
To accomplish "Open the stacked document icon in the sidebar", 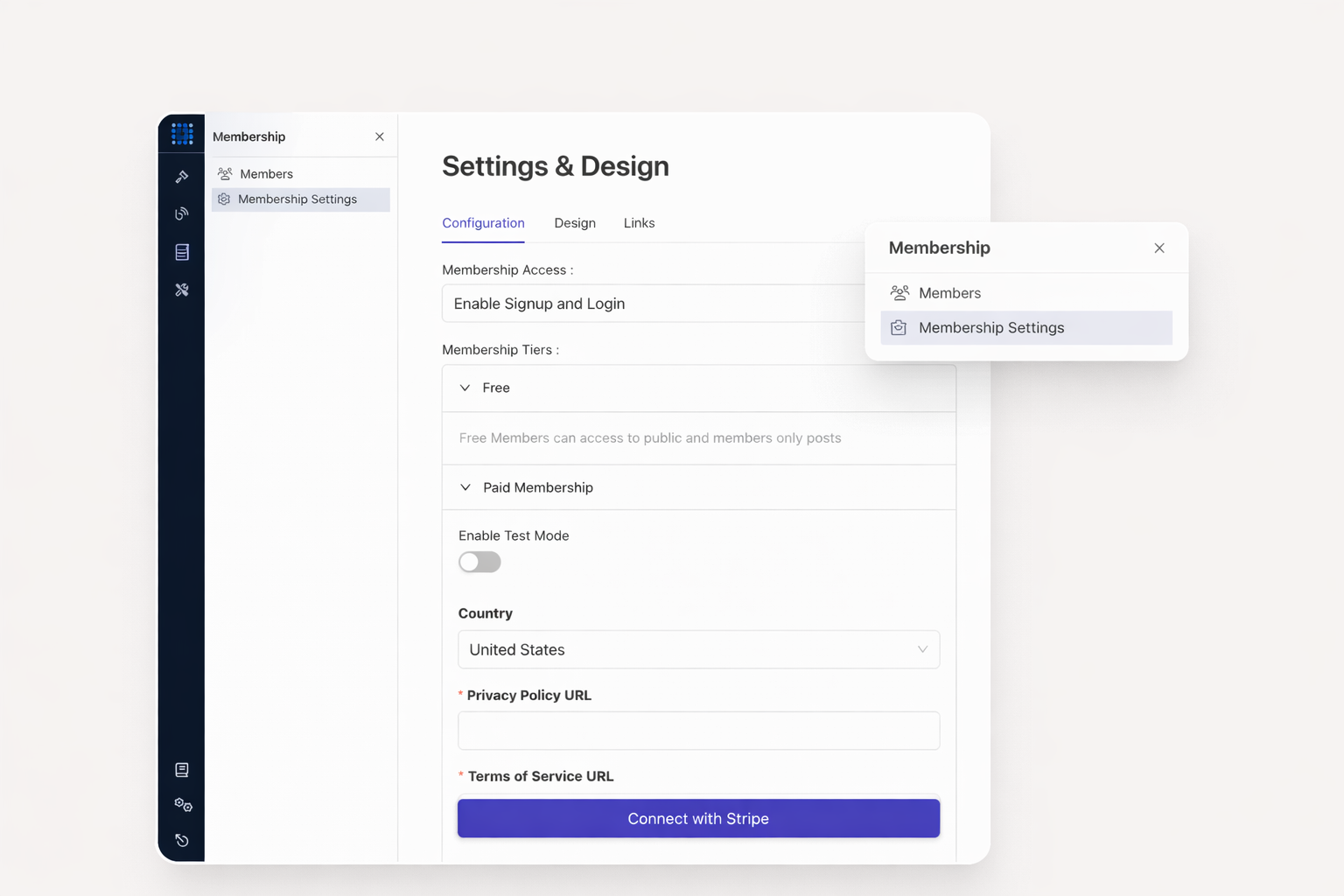I will 182,252.
